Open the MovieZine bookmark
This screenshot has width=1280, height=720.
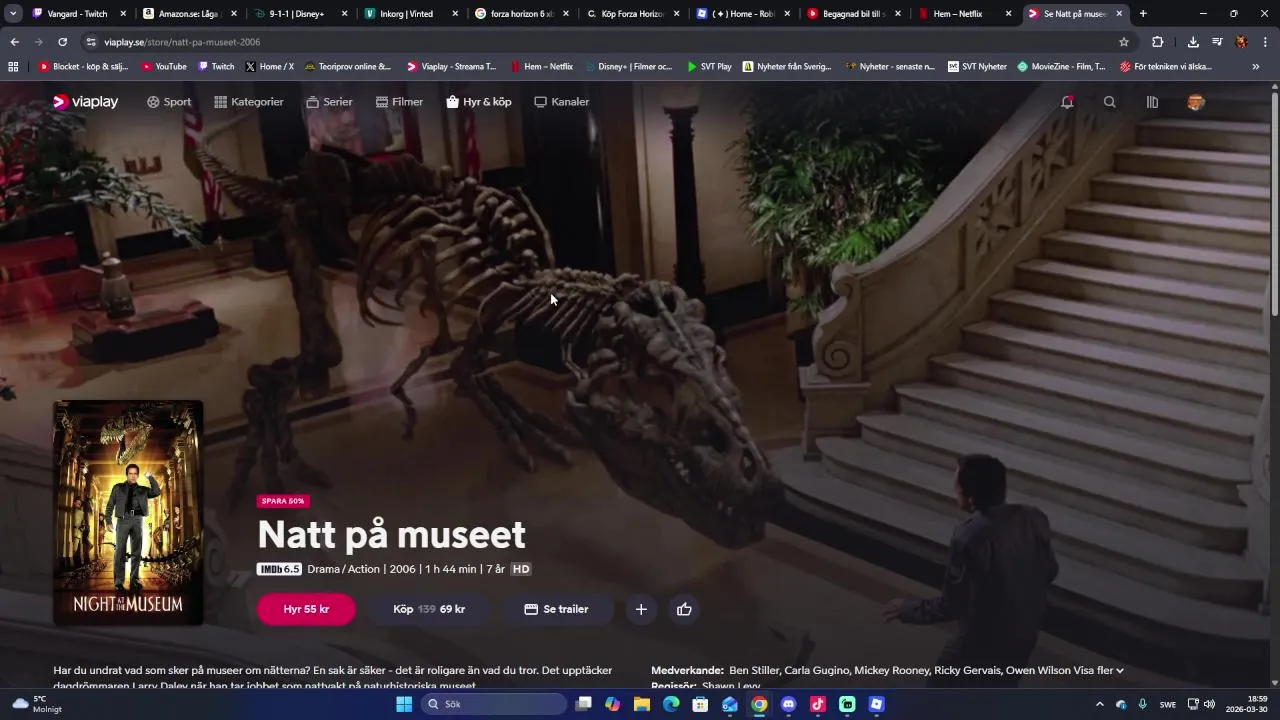click(x=1061, y=67)
